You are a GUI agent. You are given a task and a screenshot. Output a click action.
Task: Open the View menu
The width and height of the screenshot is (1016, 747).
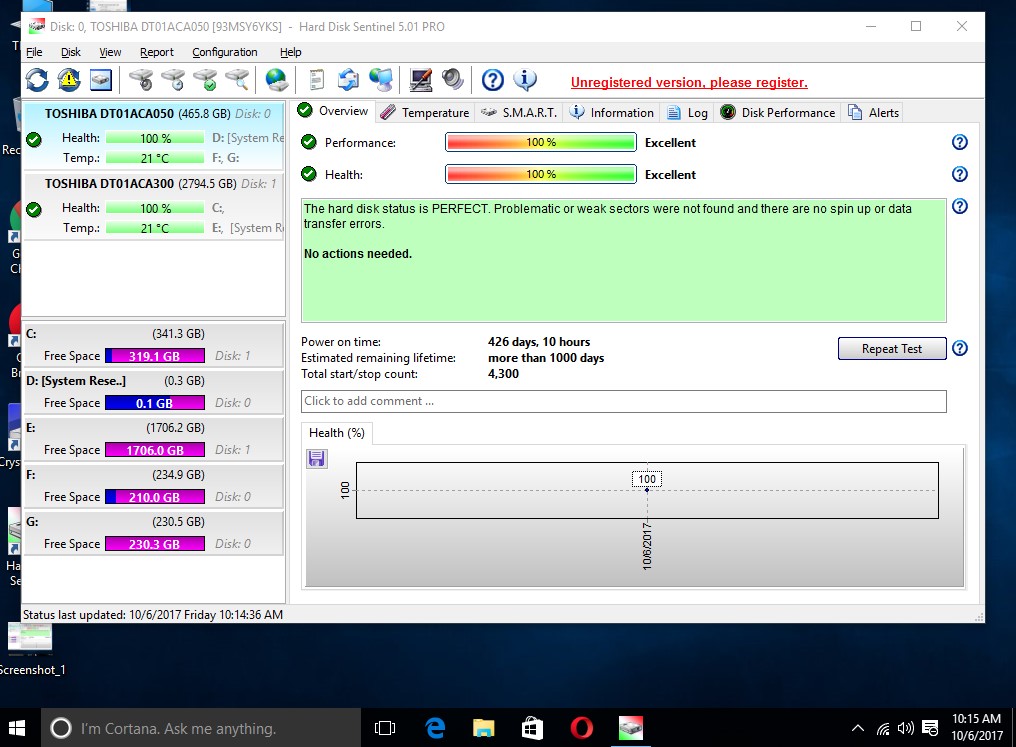pos(110,52)
